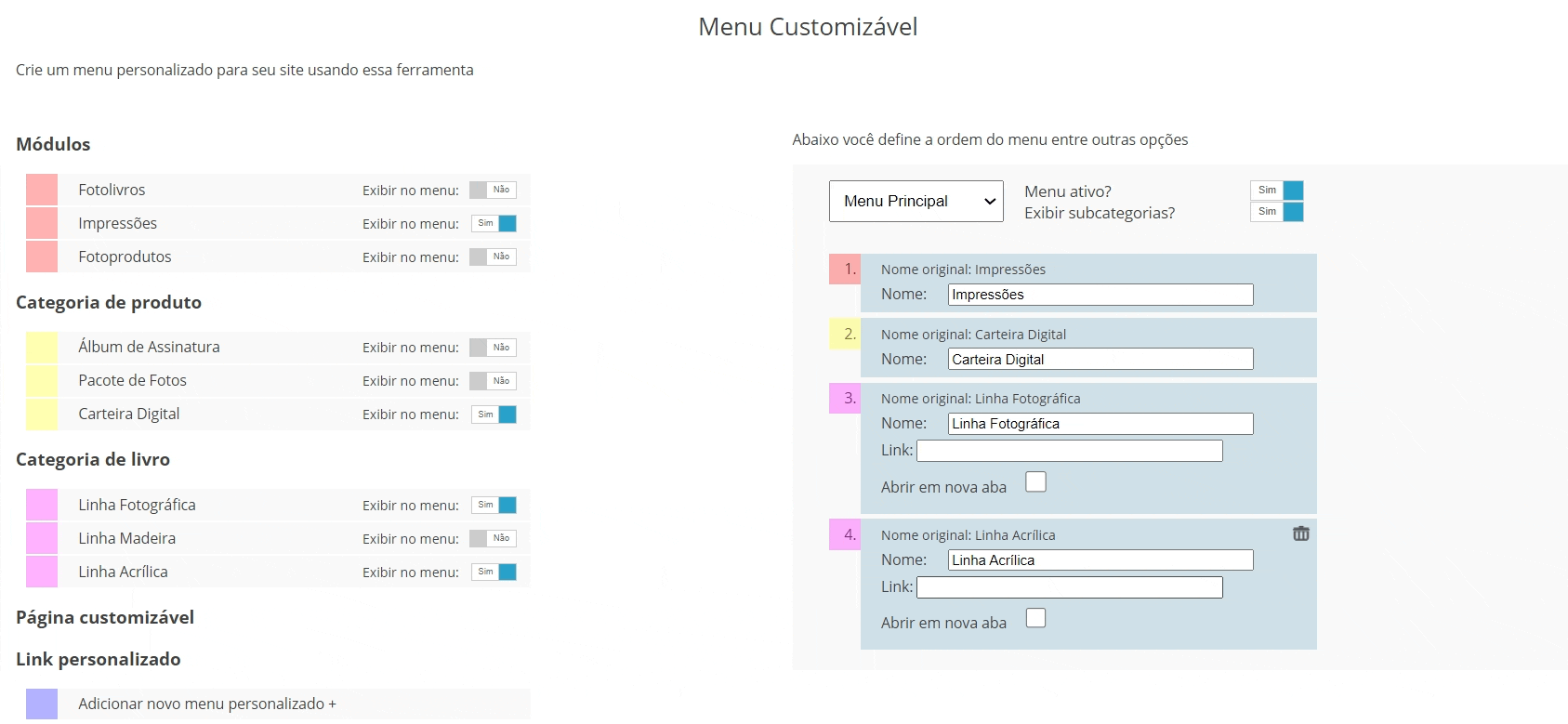Click the purple swatch beside Adicionar novo menu
This screenshot has width=1568, height=724.
[42, 704]
